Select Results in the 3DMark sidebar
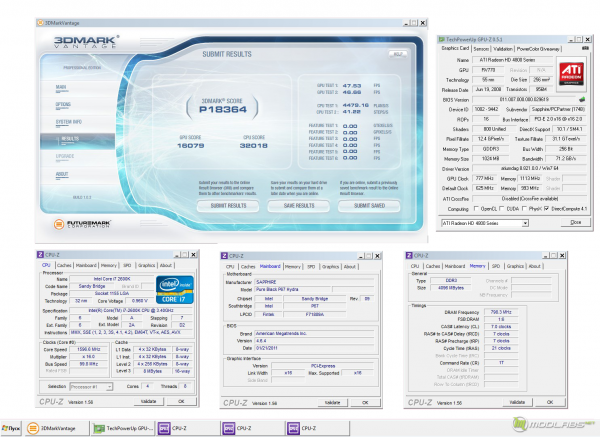The image size is (600, 437). (77, 139)
